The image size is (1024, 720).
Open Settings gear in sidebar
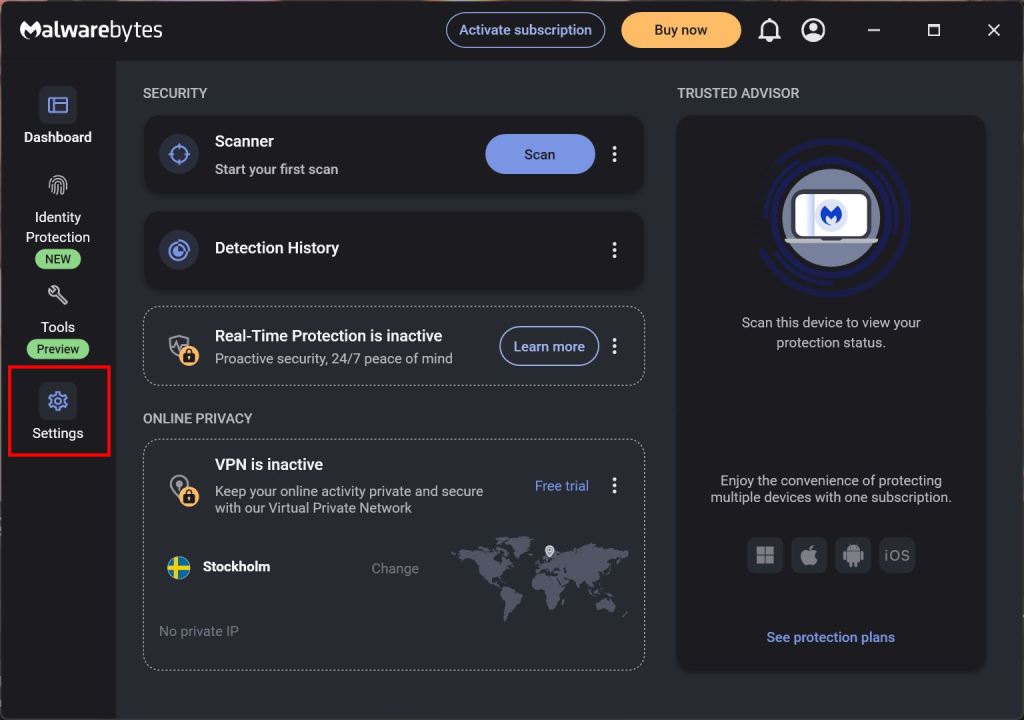[57, 401]
